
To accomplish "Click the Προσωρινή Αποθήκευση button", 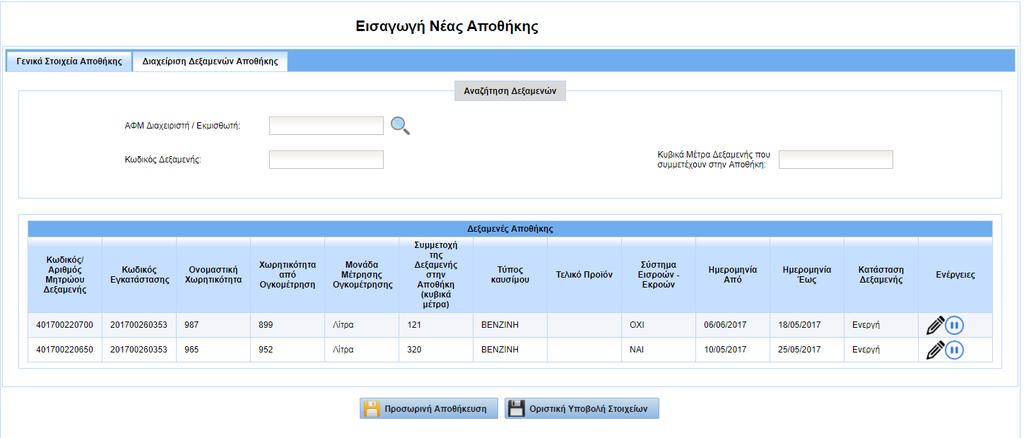I will click(428, 409).
